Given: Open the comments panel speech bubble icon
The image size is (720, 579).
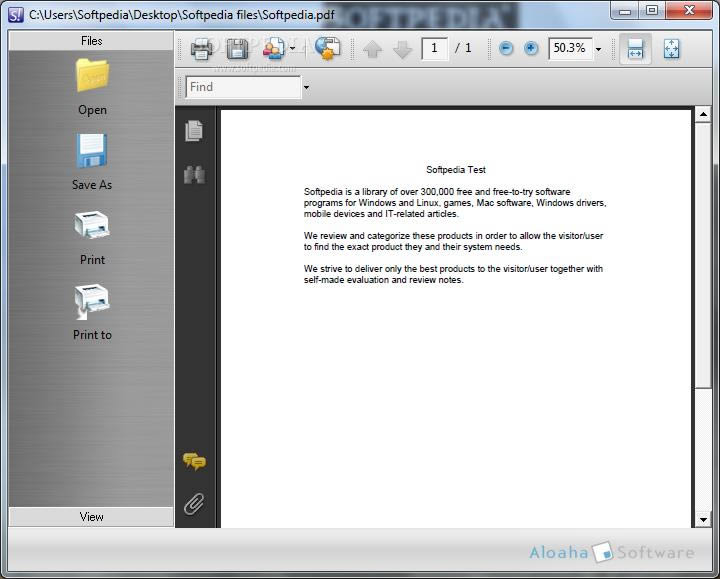Looking at the screenshot, I should (x=194, y=461).
